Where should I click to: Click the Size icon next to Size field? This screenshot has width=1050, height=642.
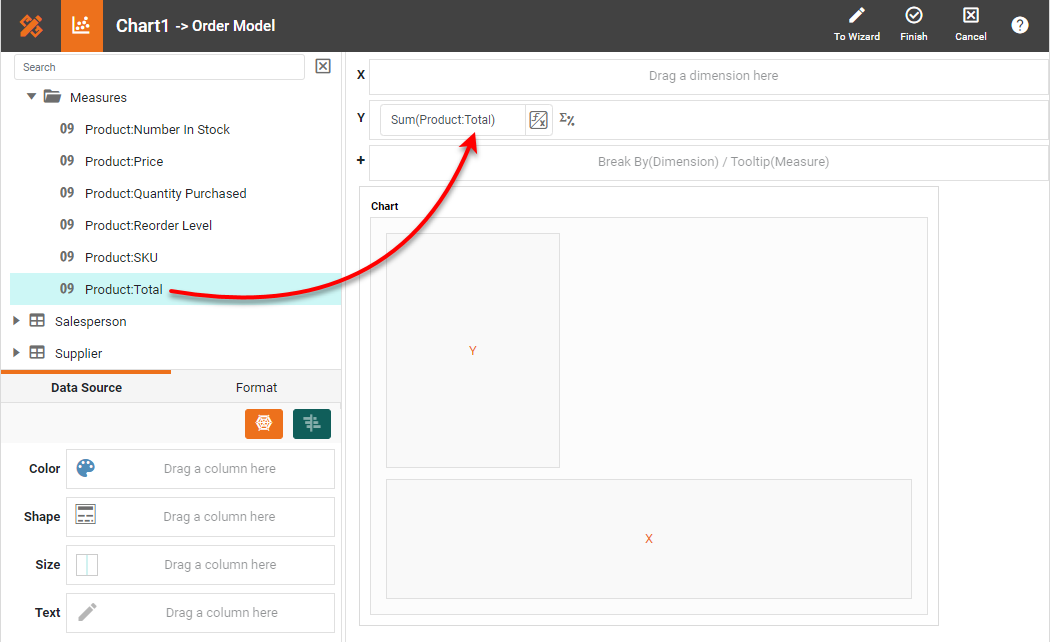pyautogui.click(x=86, y=564)
